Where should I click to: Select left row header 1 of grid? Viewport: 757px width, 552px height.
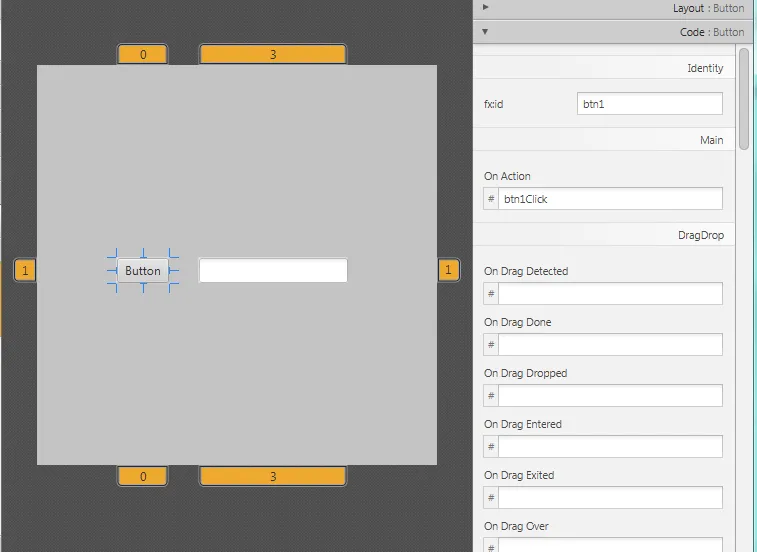(x=25, y=270)
